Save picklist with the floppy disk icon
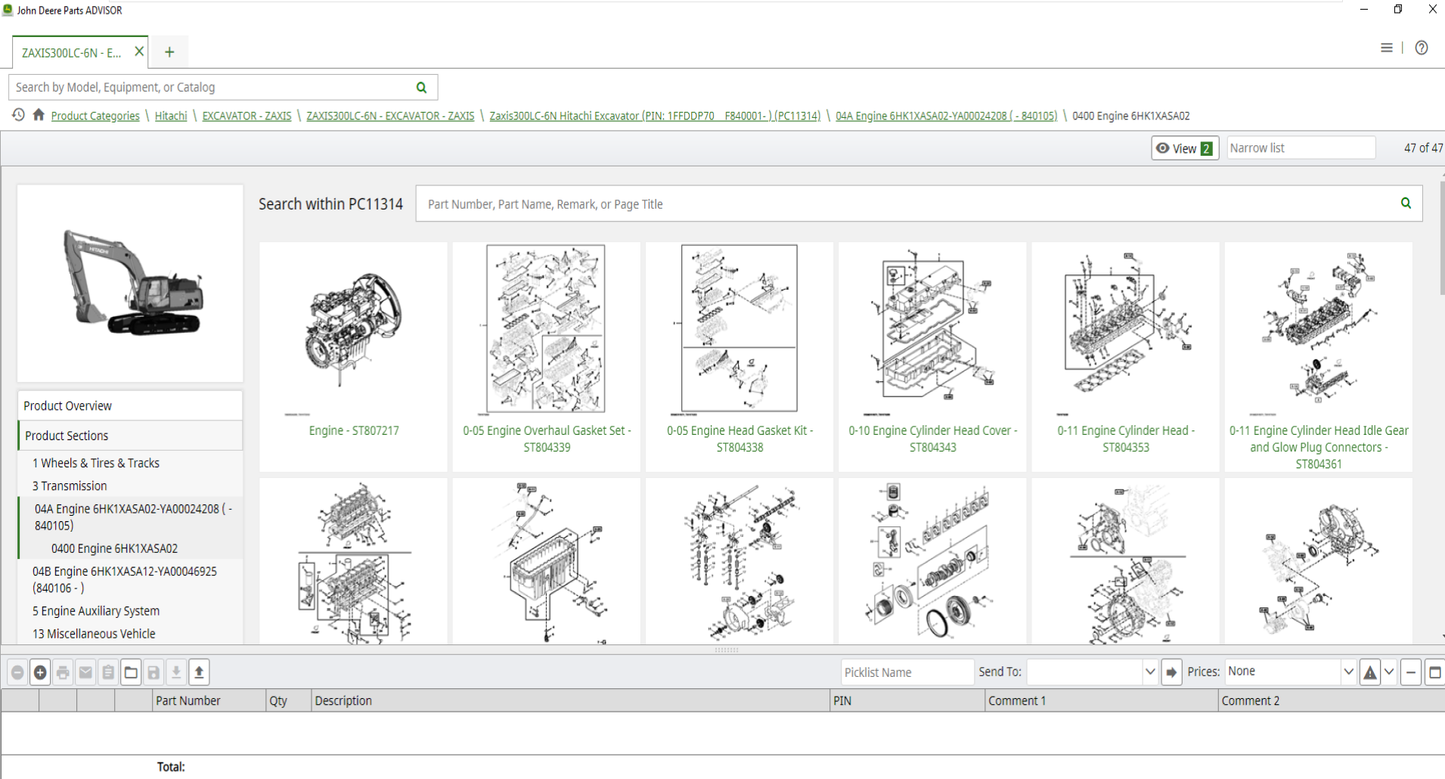This screenshot has height=779, width=1445. [154, 673]
